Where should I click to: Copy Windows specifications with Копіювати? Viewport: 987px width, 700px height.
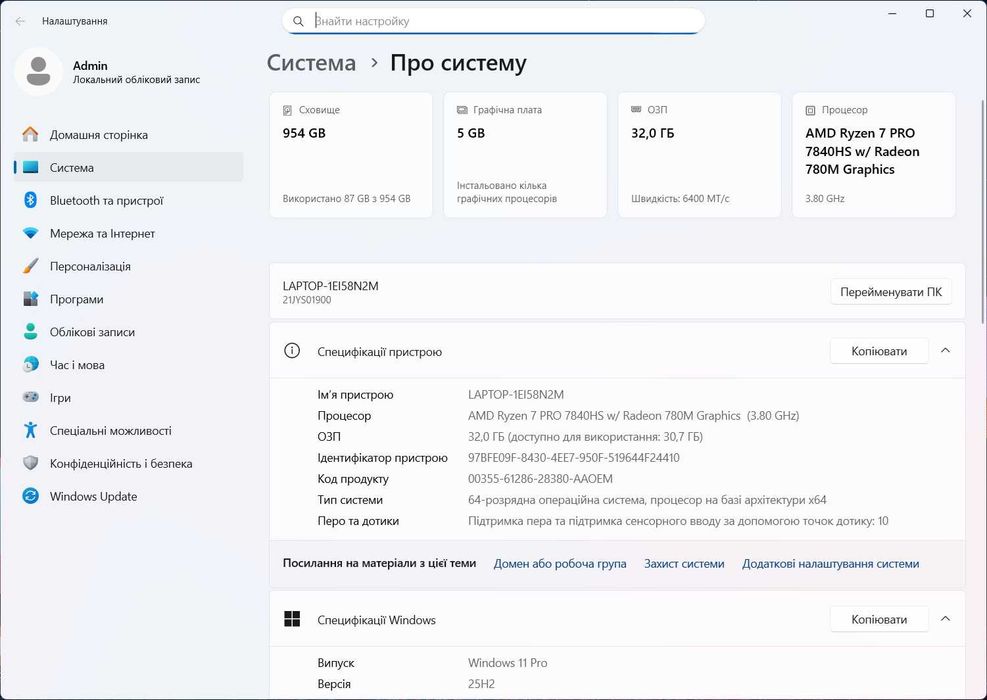coord(879,619)
